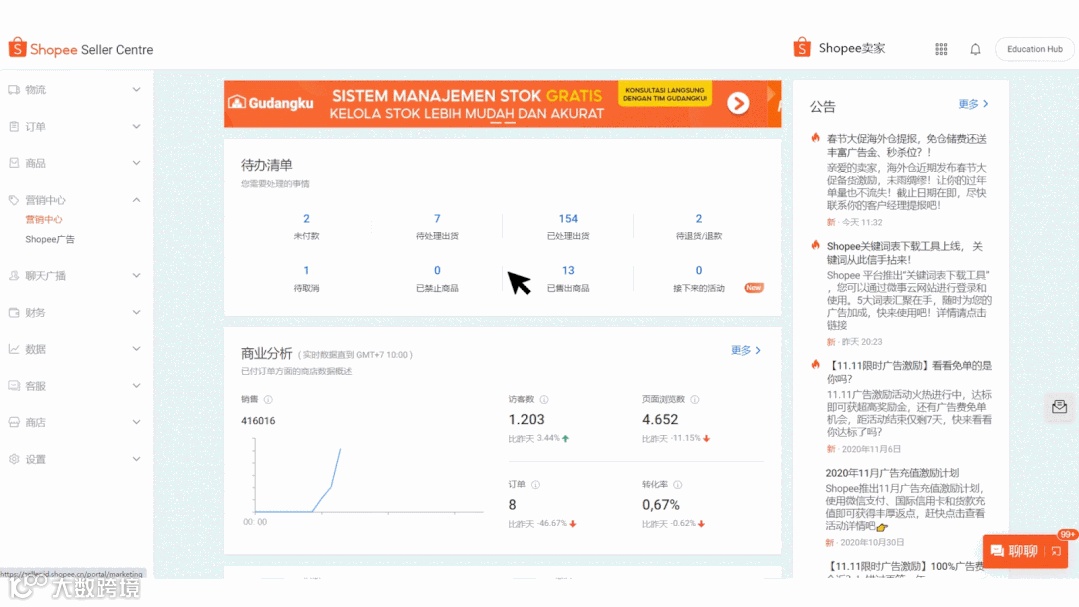Open the floating mail box icon
This screenshot has width=1079, height=607.
click(1060, 407)
